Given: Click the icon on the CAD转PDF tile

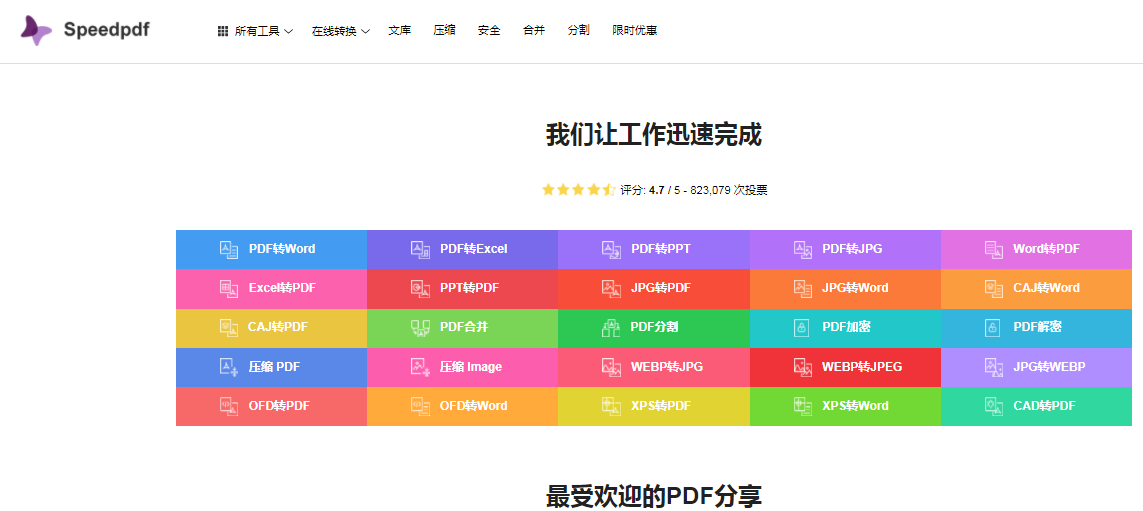Looking at the screenshot, I should [x=994, y=407].
